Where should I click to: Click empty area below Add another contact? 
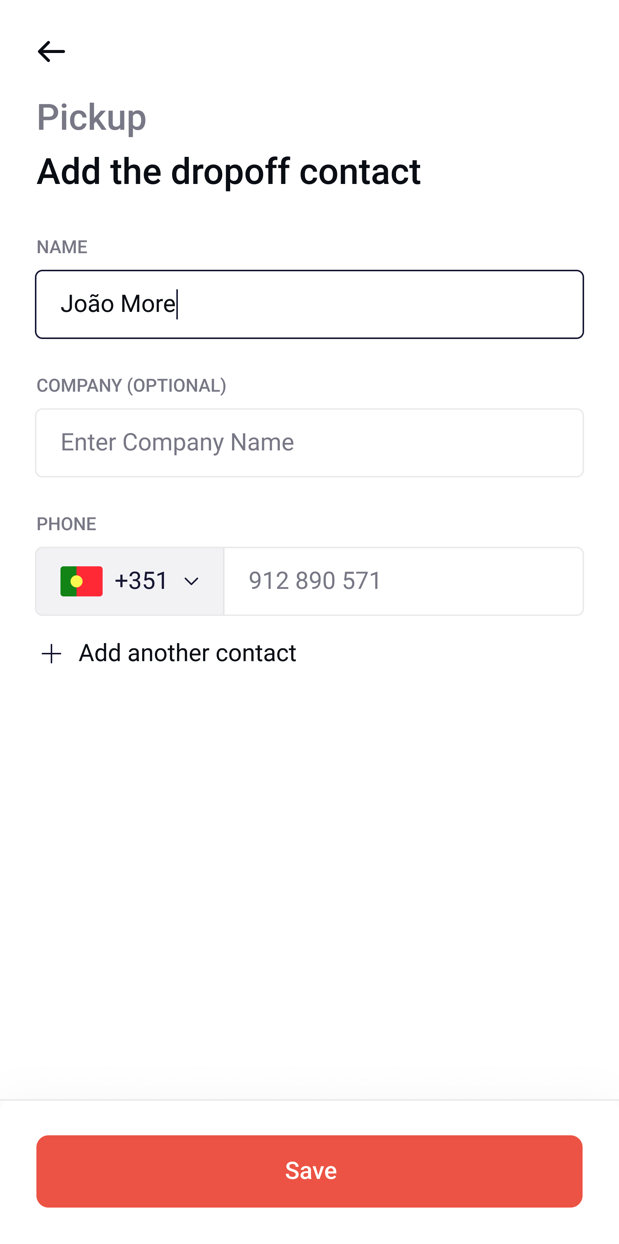click(x=309, y=880)
